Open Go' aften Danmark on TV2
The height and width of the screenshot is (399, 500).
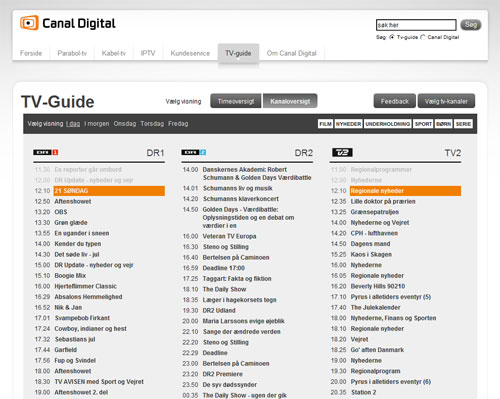tap(377, 350)
